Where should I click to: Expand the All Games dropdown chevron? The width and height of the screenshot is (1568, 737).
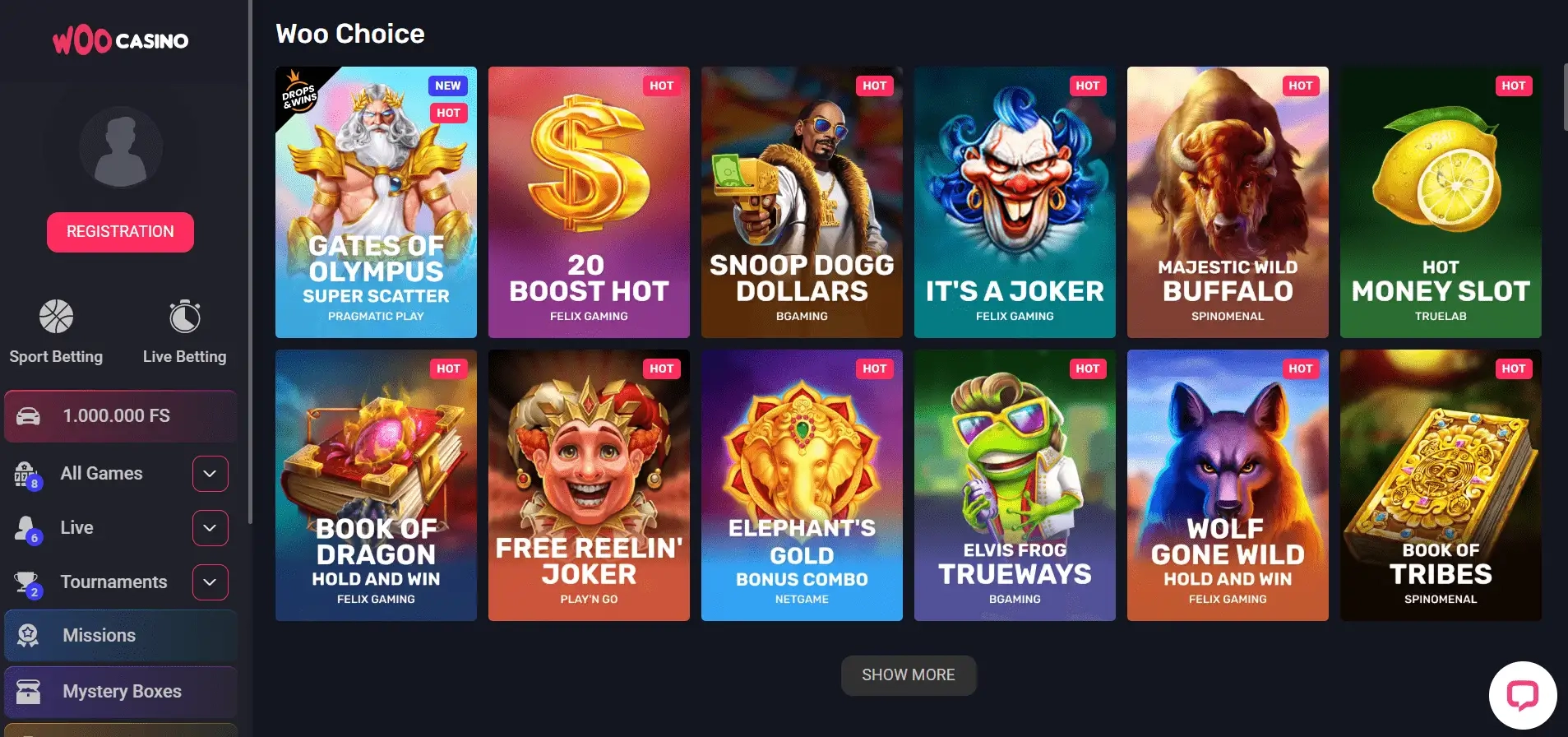210,474
